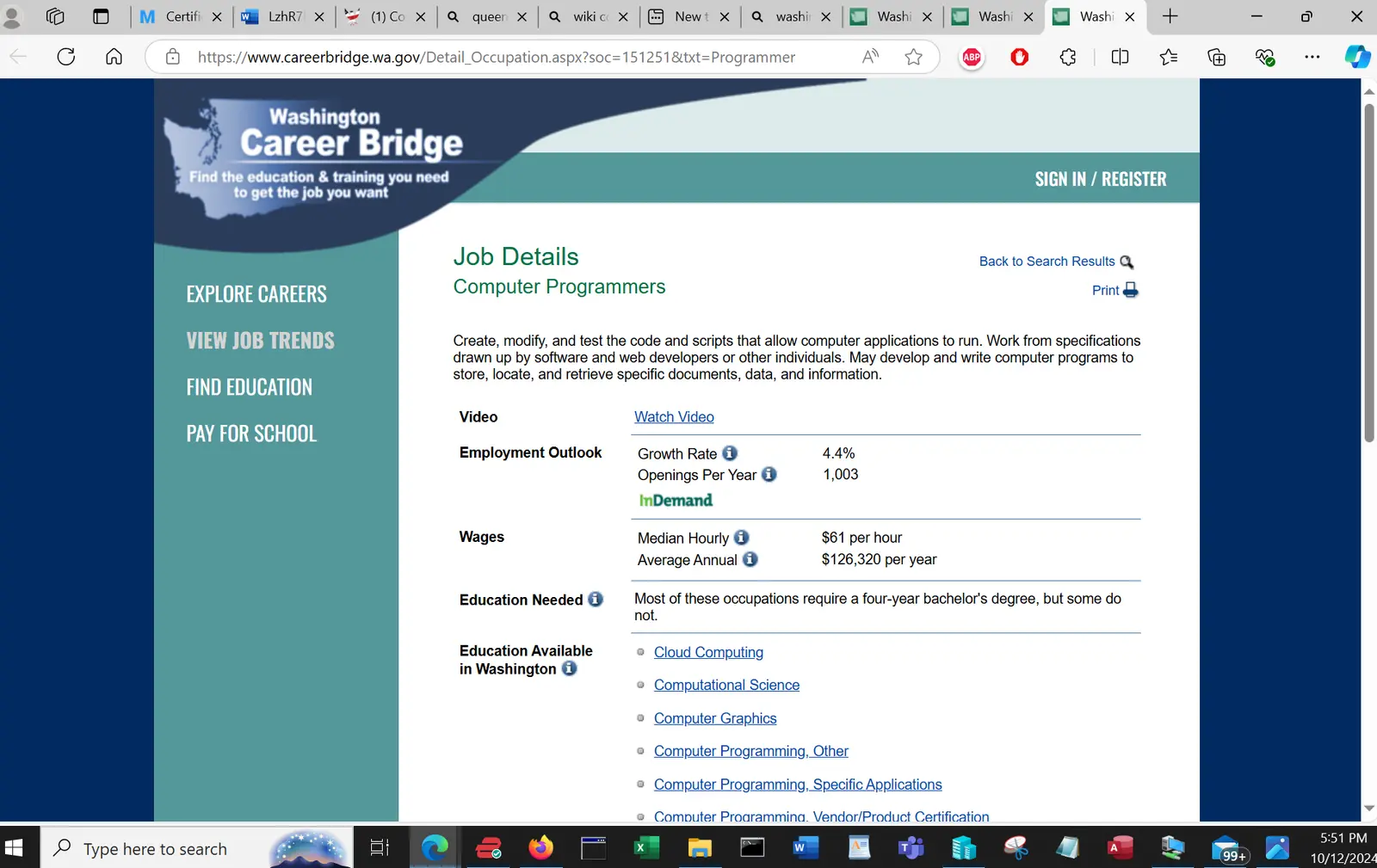
Task: Click the taskbar search box
Action: (197, 848)
